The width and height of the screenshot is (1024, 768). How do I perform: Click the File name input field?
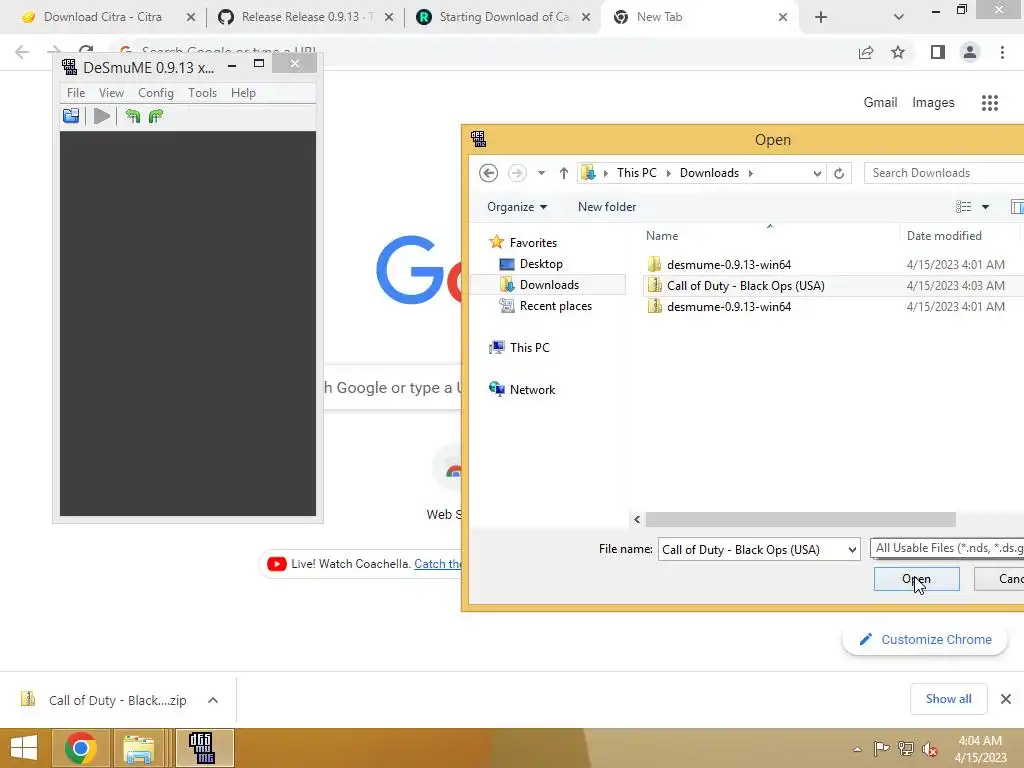point(752,550)
